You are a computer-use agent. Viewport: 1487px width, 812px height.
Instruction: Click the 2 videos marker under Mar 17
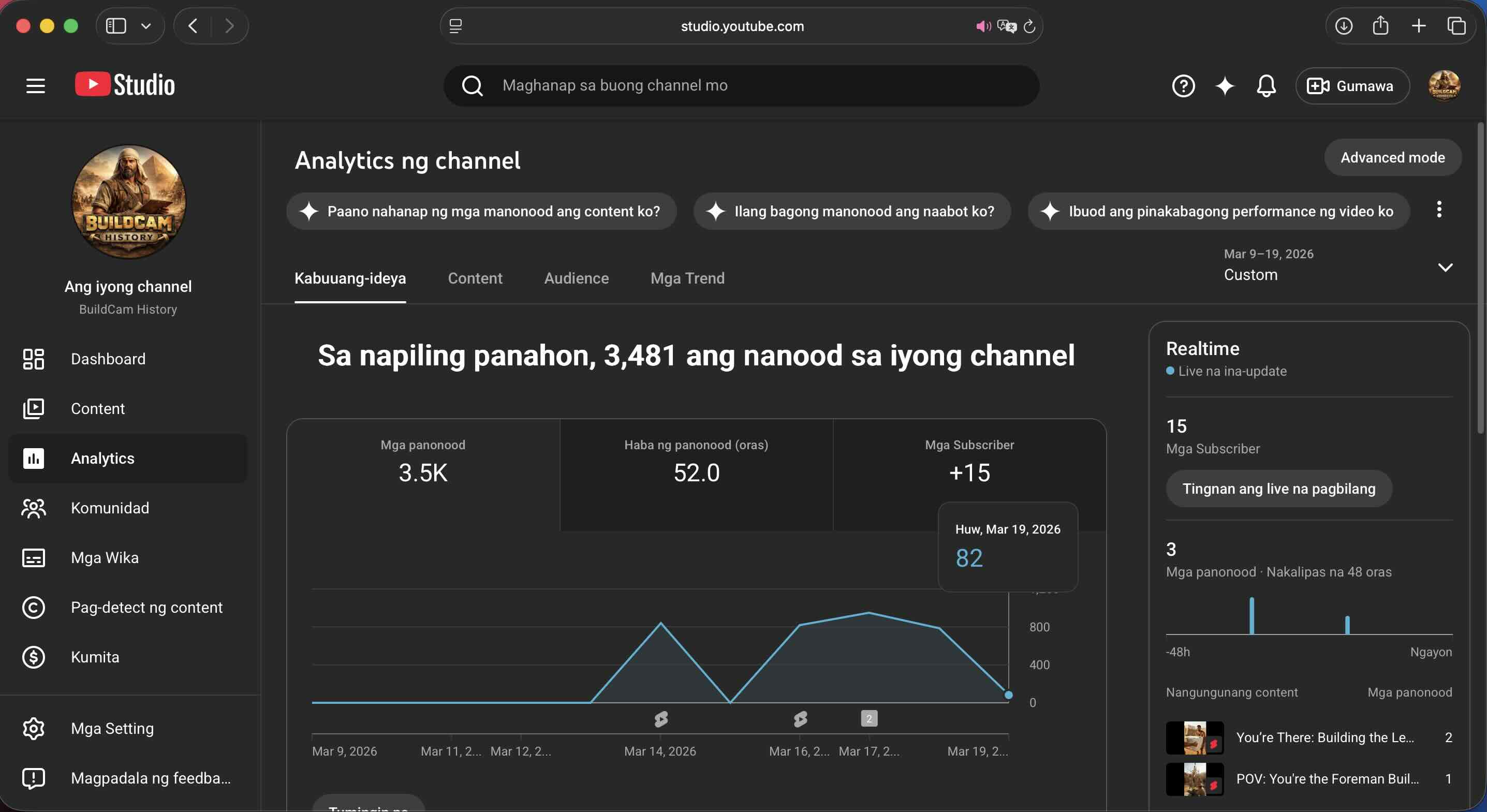point(869,718)
